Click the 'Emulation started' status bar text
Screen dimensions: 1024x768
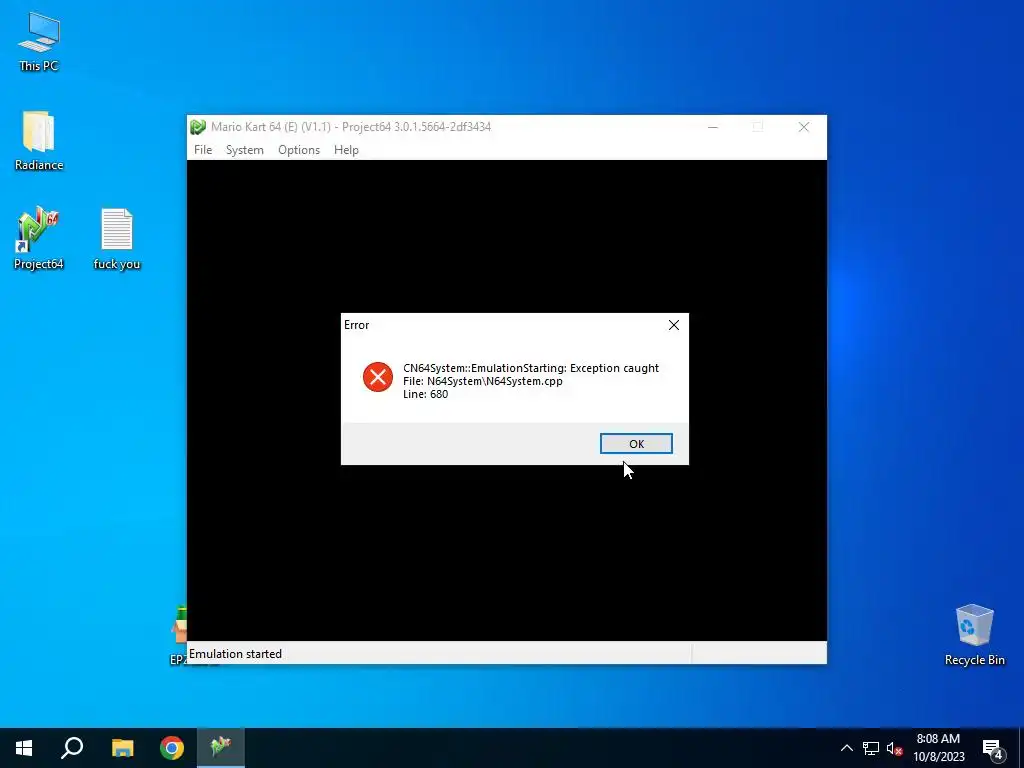[235, 654]
